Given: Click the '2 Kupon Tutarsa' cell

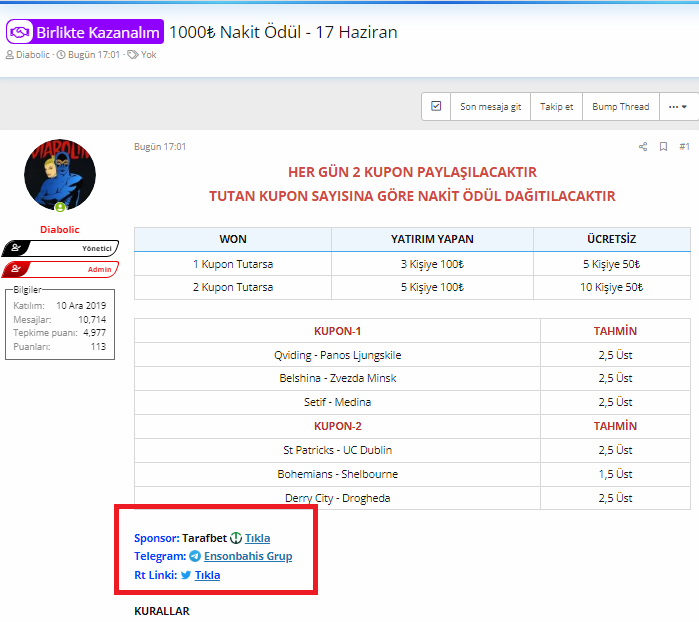Looking at the screenshot, I should [233, 287].
